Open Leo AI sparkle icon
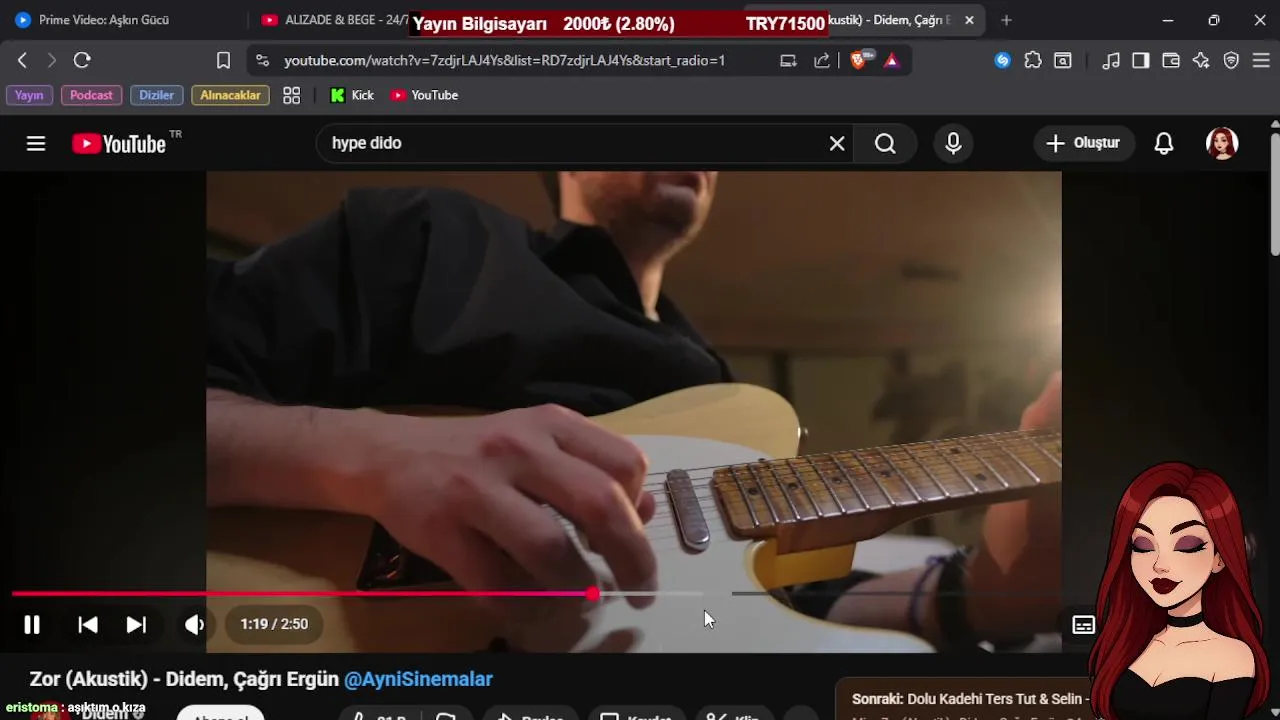 (x=1201, y=60)
